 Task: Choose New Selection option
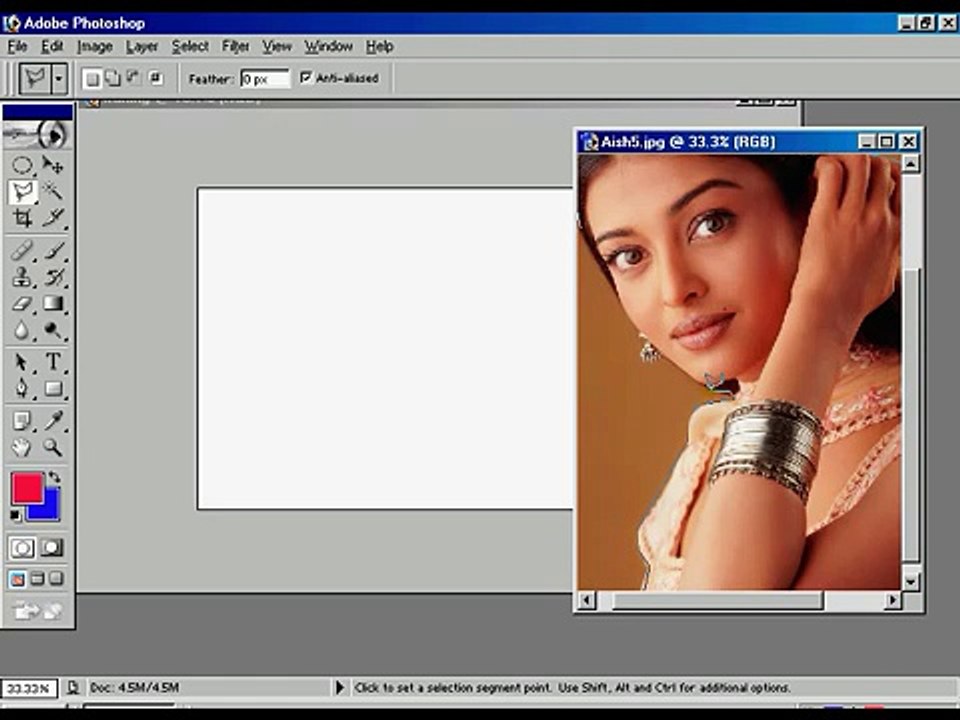[92, 78]
